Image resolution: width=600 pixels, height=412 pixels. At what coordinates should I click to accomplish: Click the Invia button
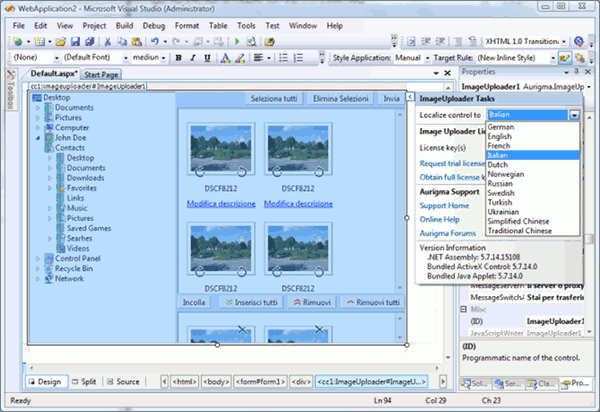[x=391, y=99]
